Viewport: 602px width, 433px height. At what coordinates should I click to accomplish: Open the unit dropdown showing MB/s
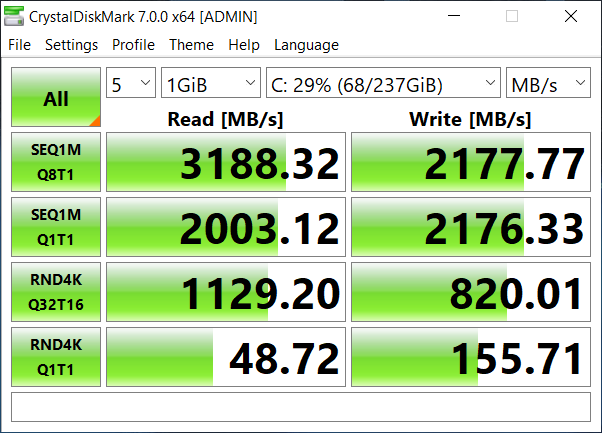(x=548, y=83)
